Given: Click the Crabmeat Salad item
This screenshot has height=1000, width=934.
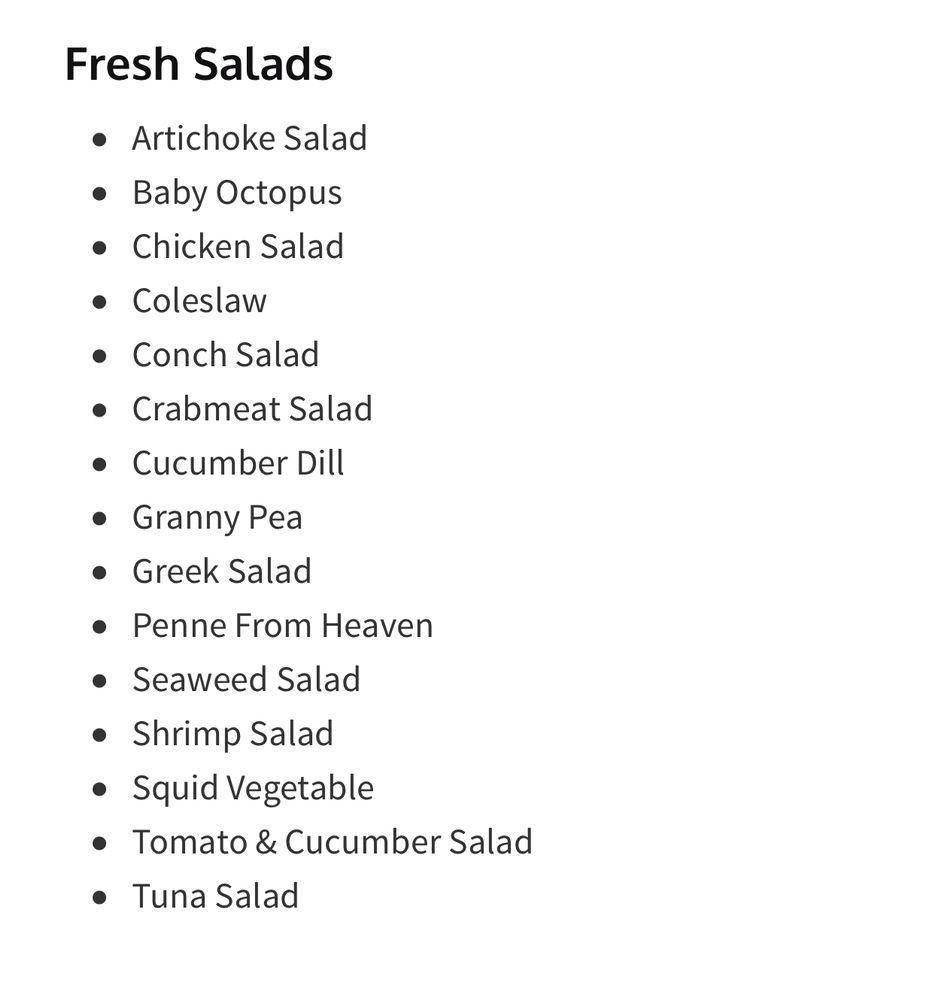Looking at the screenshot, I should 252,408.
